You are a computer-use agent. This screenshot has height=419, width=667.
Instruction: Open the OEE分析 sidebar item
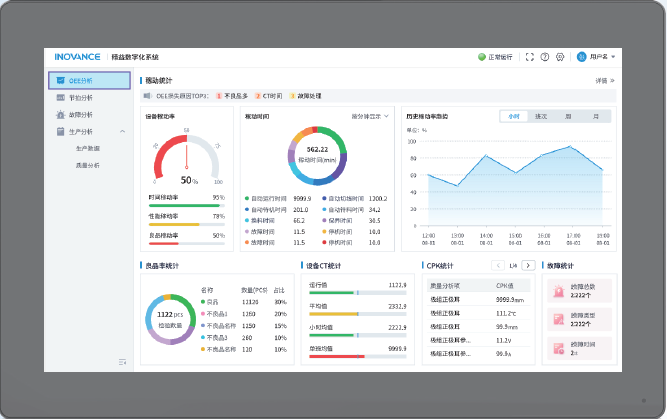89,80
